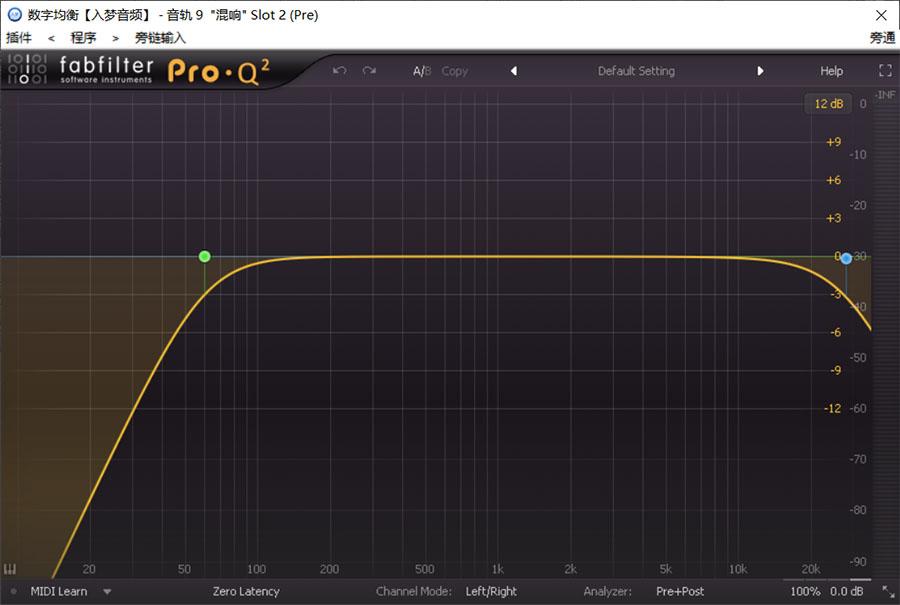The width and height of the screenshot is (900, 605).
Task: Click the Help button
Action: pos(831,71)
